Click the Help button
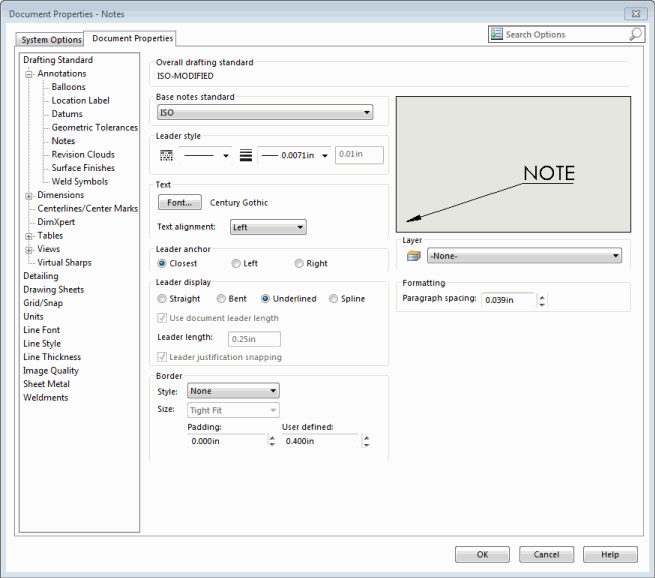This screenshot has height=578, width=655. (x=610, y=555)
